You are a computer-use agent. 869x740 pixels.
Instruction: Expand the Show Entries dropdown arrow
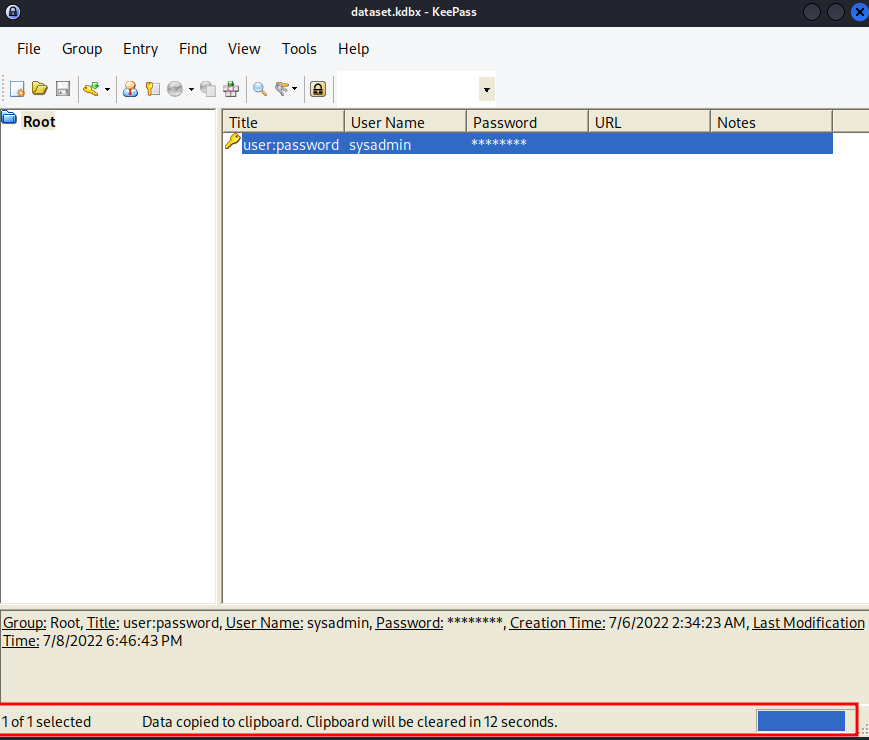coord(294,89)
